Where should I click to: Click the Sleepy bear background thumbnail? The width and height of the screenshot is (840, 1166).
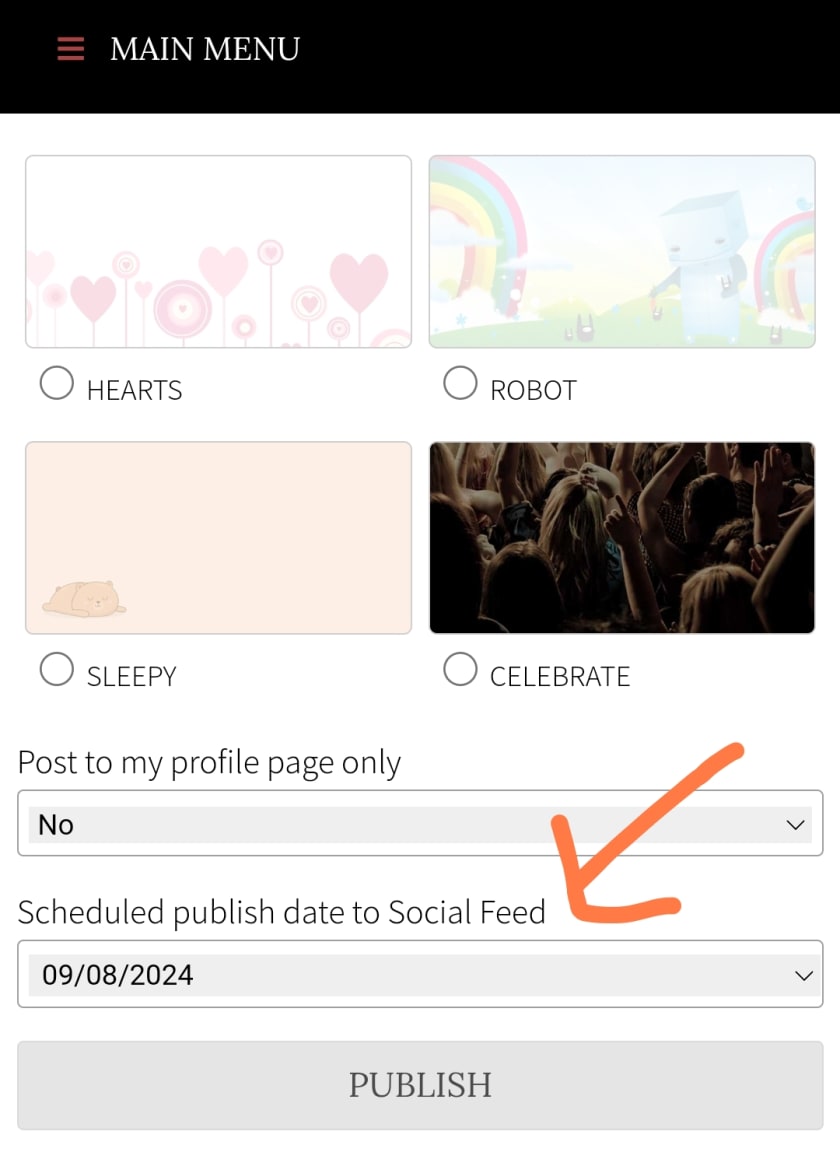[x=219, y=538]
